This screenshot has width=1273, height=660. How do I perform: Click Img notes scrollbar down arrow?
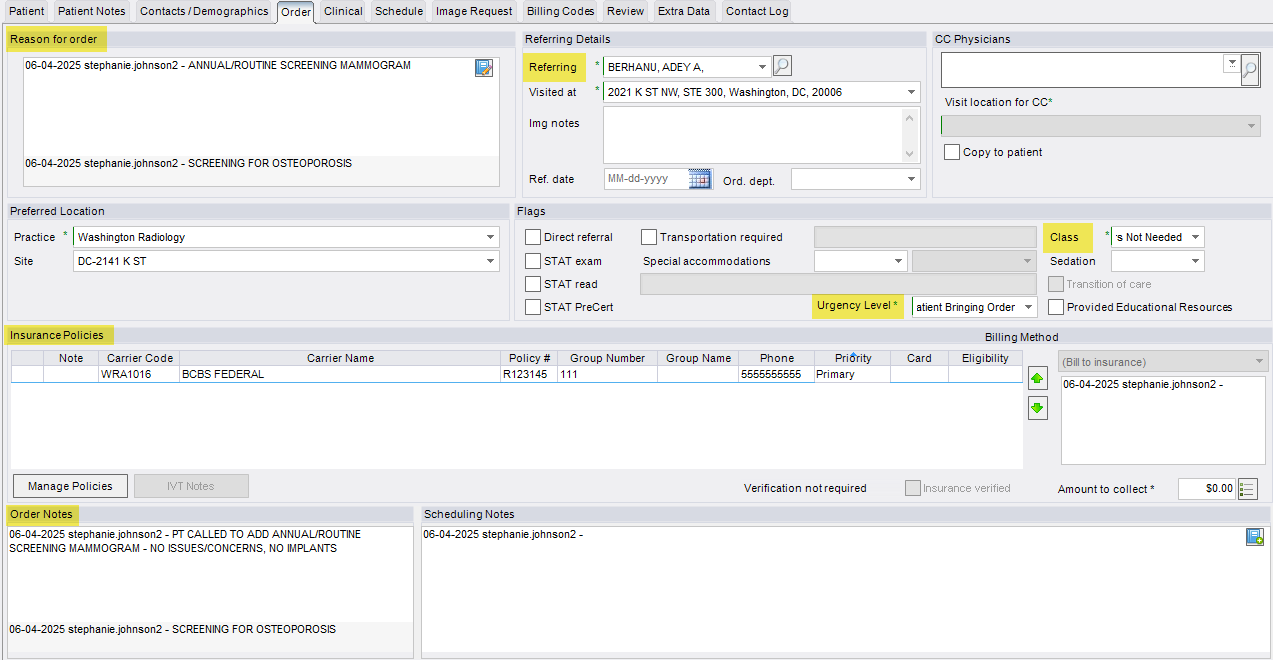[910, 153]
